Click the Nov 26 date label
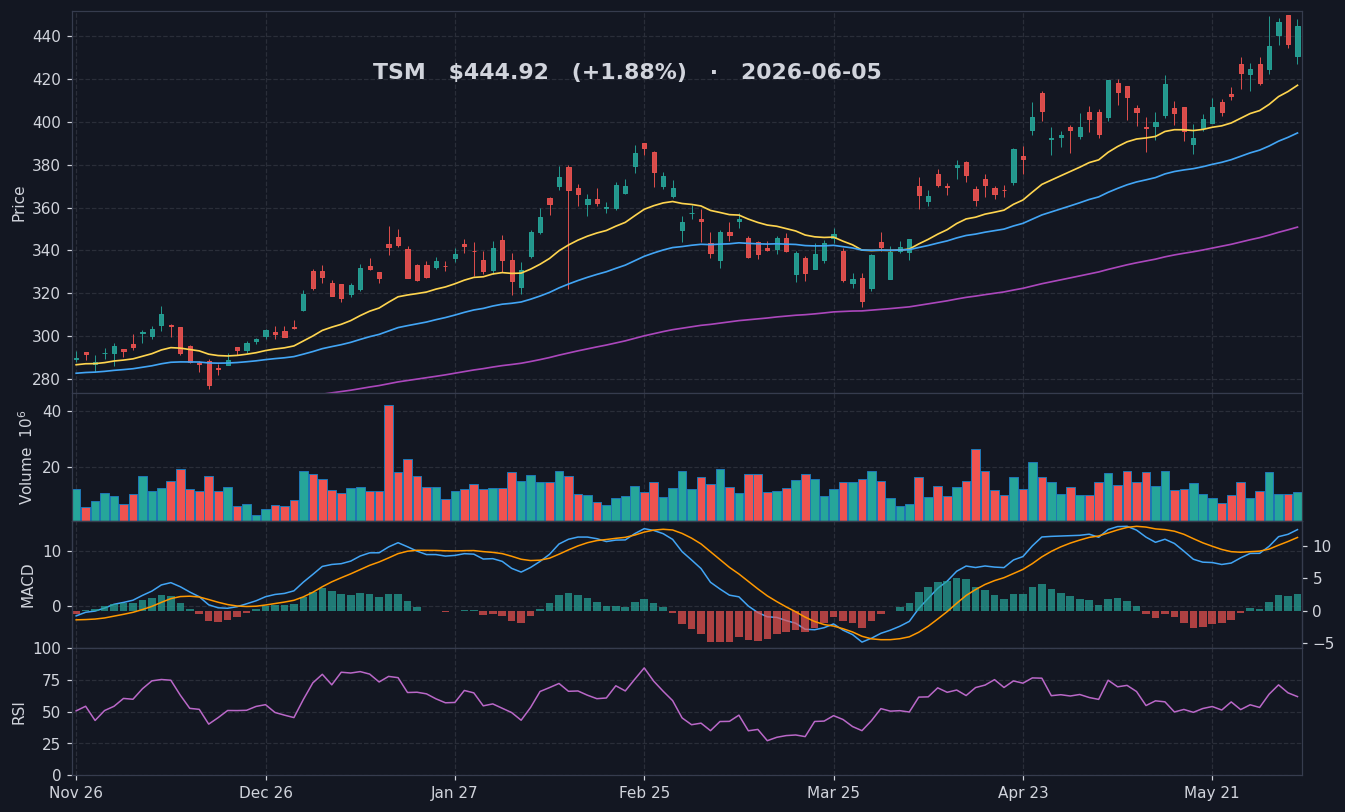Screen dimensions: 1345x812 coord(76,792)
